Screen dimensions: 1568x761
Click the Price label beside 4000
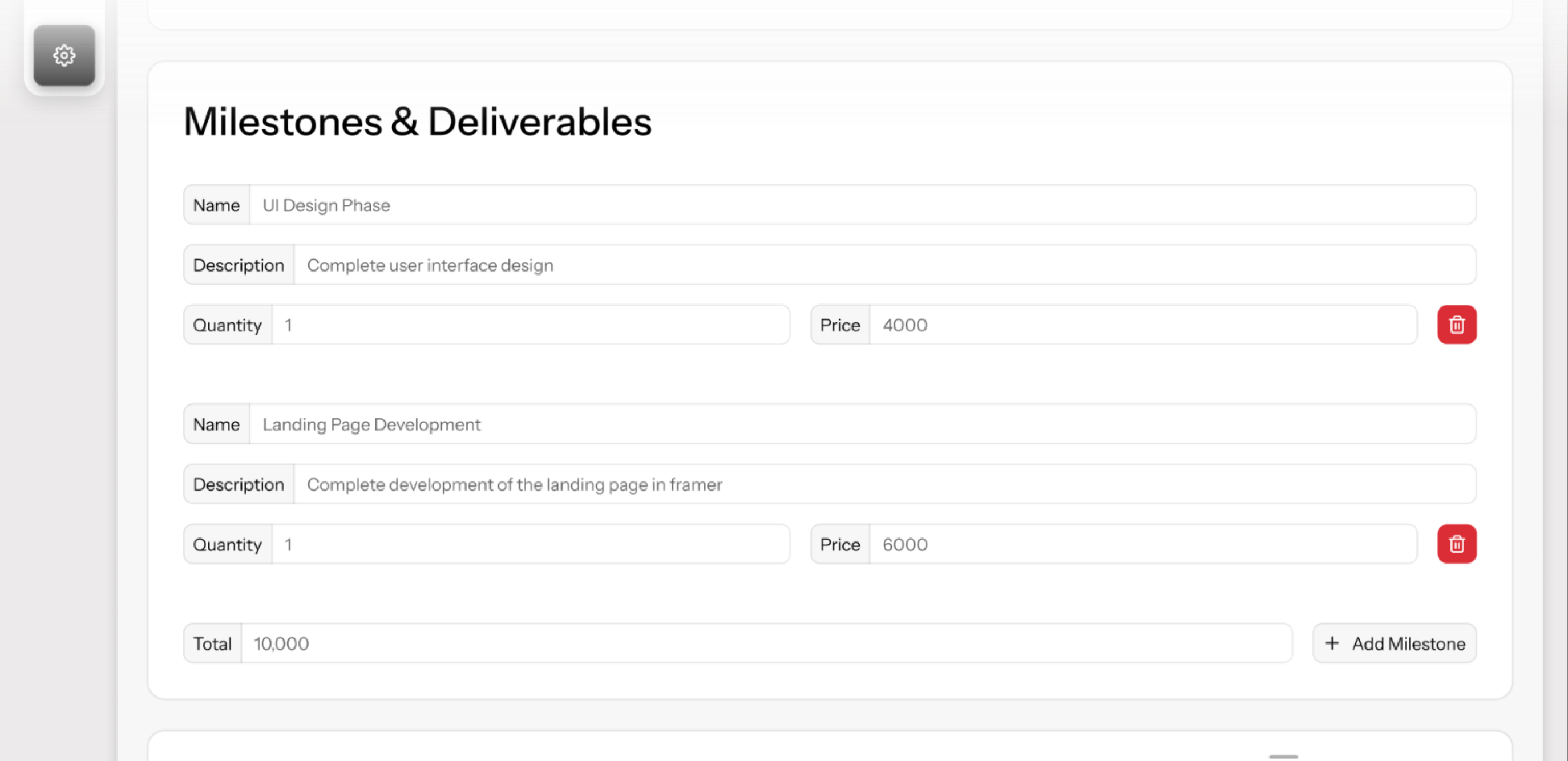(840, 325)
